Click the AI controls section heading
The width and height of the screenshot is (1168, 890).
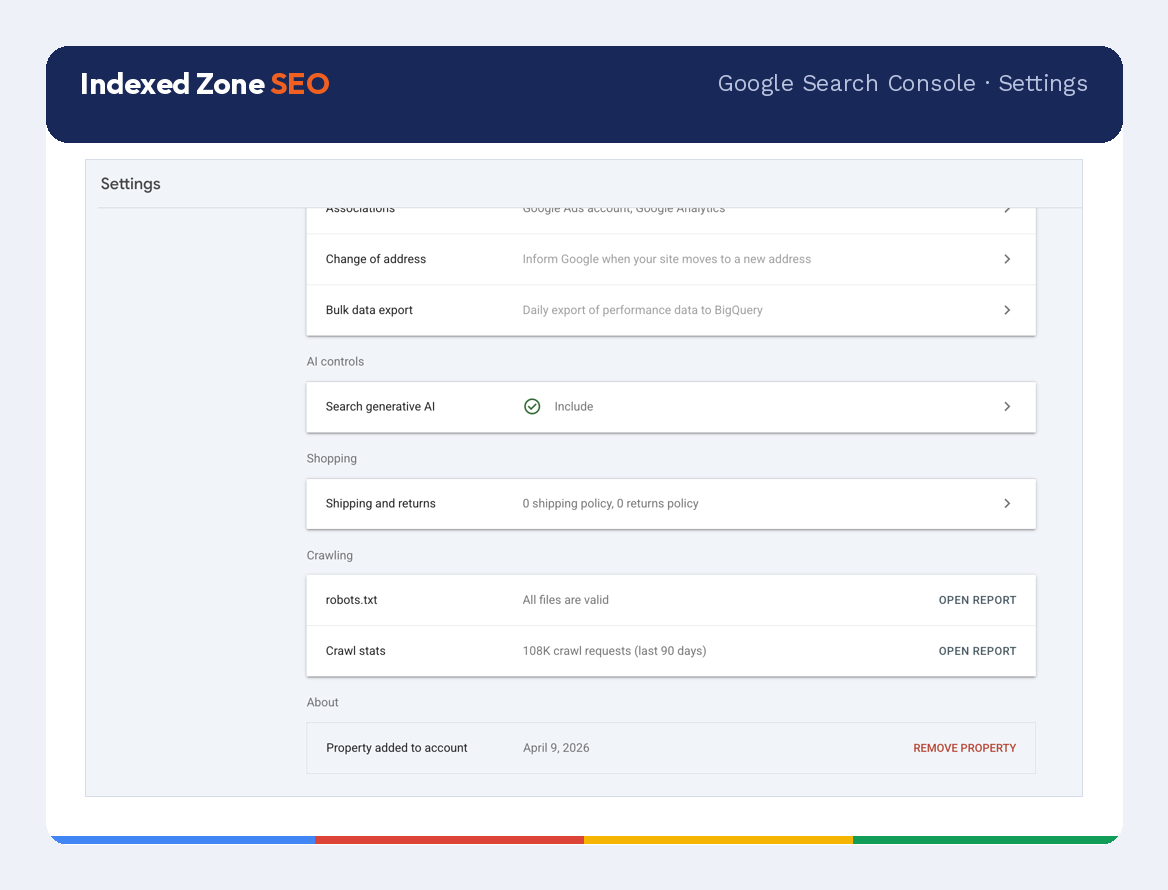(335, 362)
